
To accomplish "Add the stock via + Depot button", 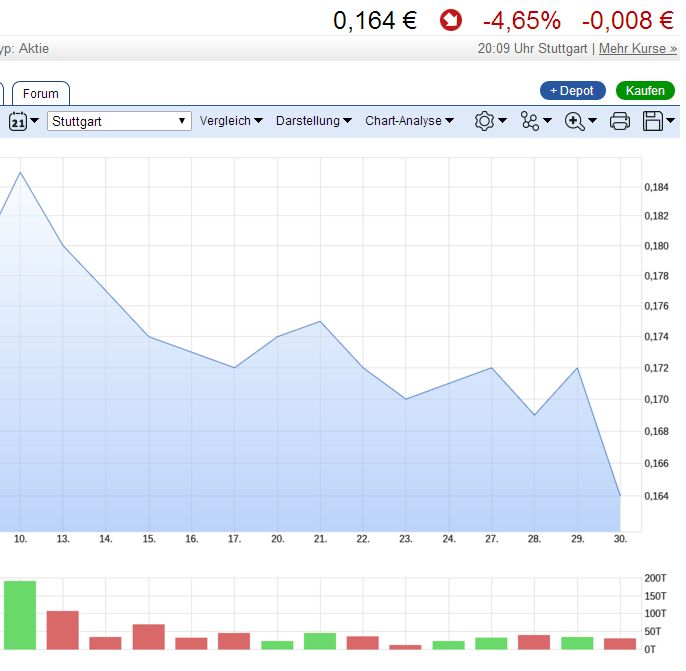I will 573,91.
